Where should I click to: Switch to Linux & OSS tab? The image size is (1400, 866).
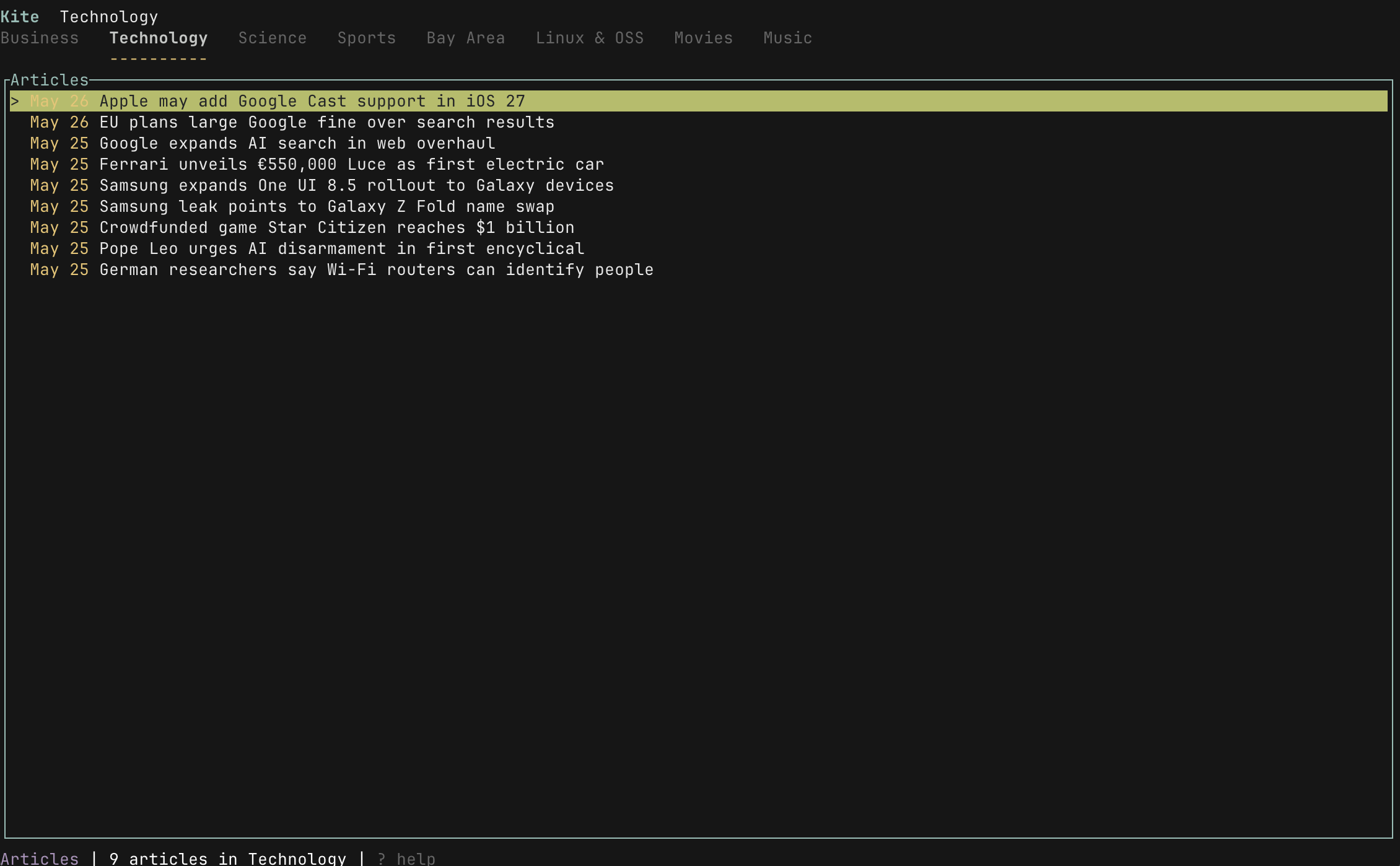590,38
